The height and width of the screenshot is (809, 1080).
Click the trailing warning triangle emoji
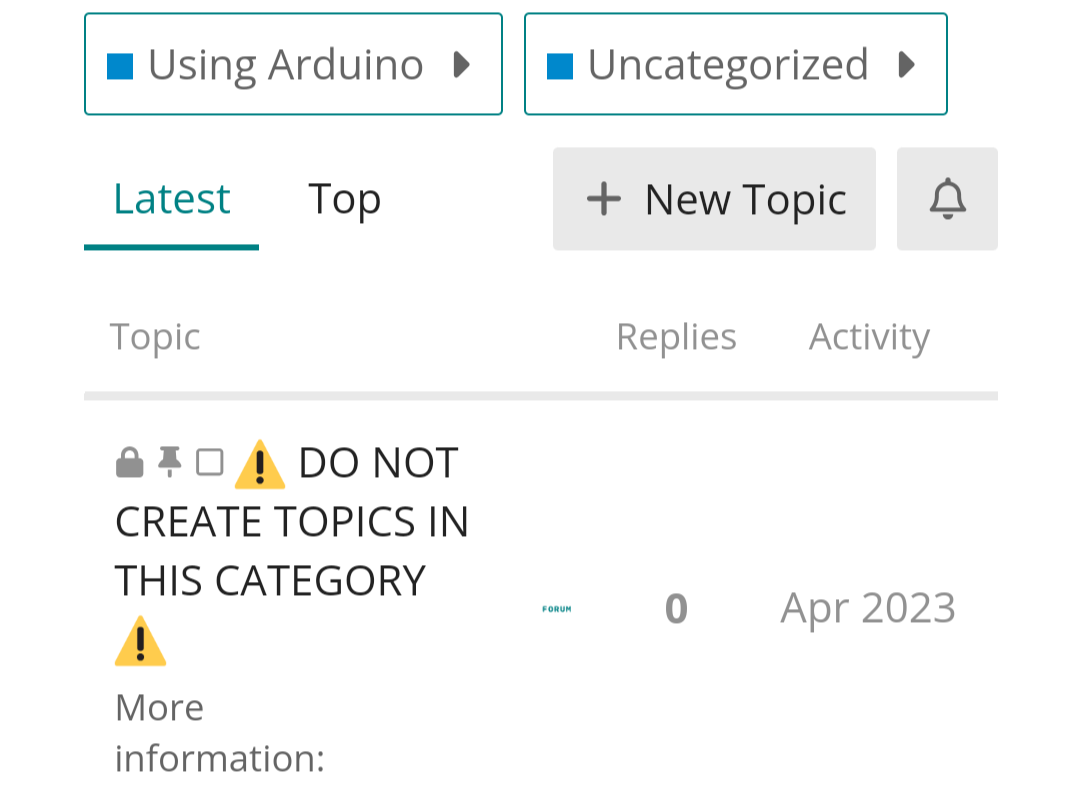coord(140,641)
